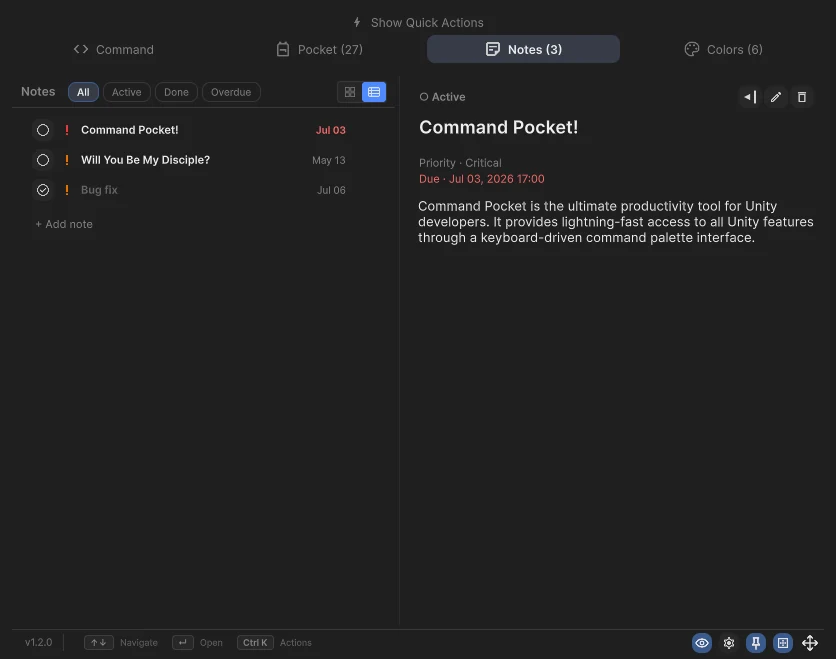Open the Pocket (27) tab
This screenshot has width=836, height=659.
(319, 50)
